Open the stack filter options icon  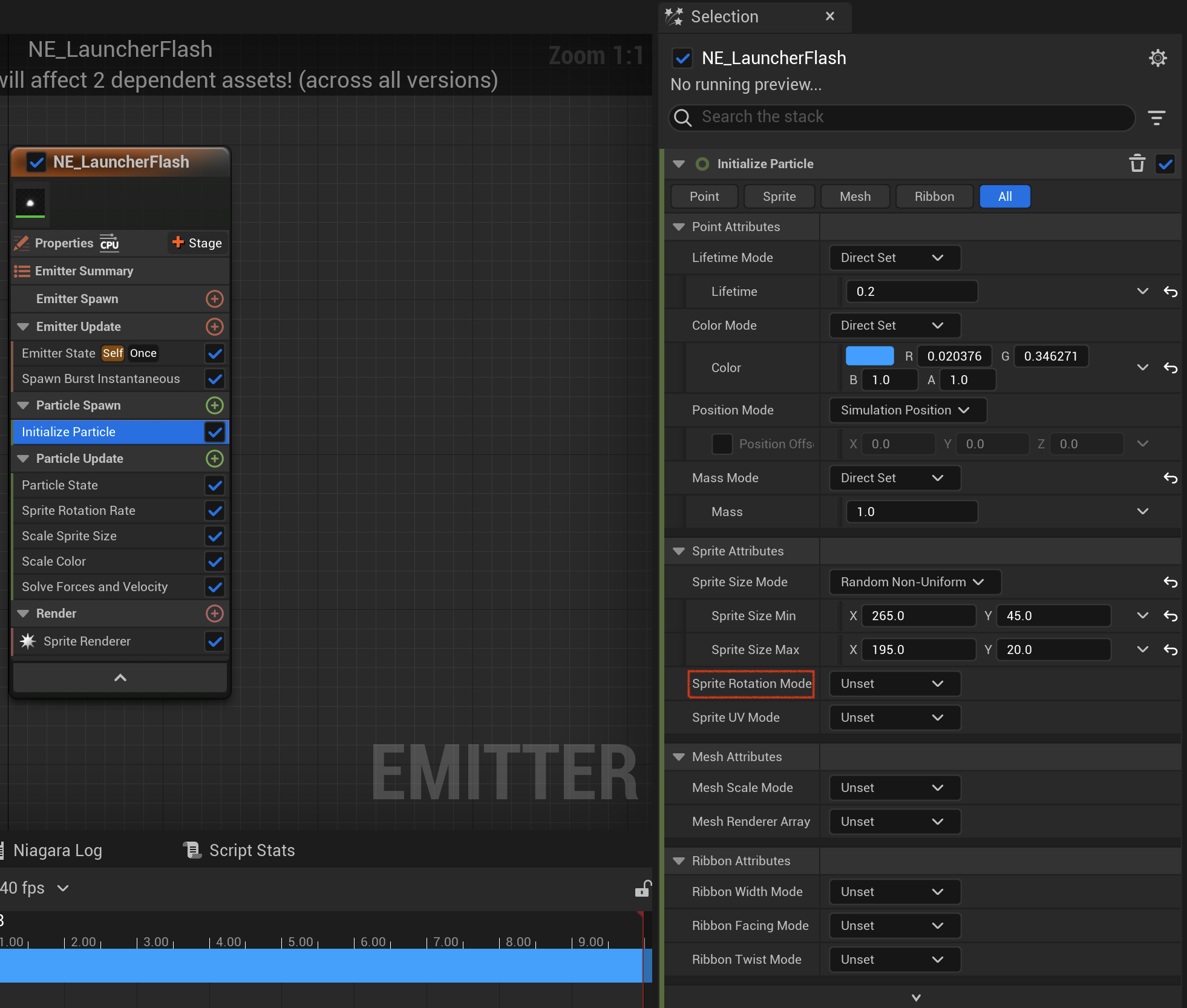point(1157,117)
